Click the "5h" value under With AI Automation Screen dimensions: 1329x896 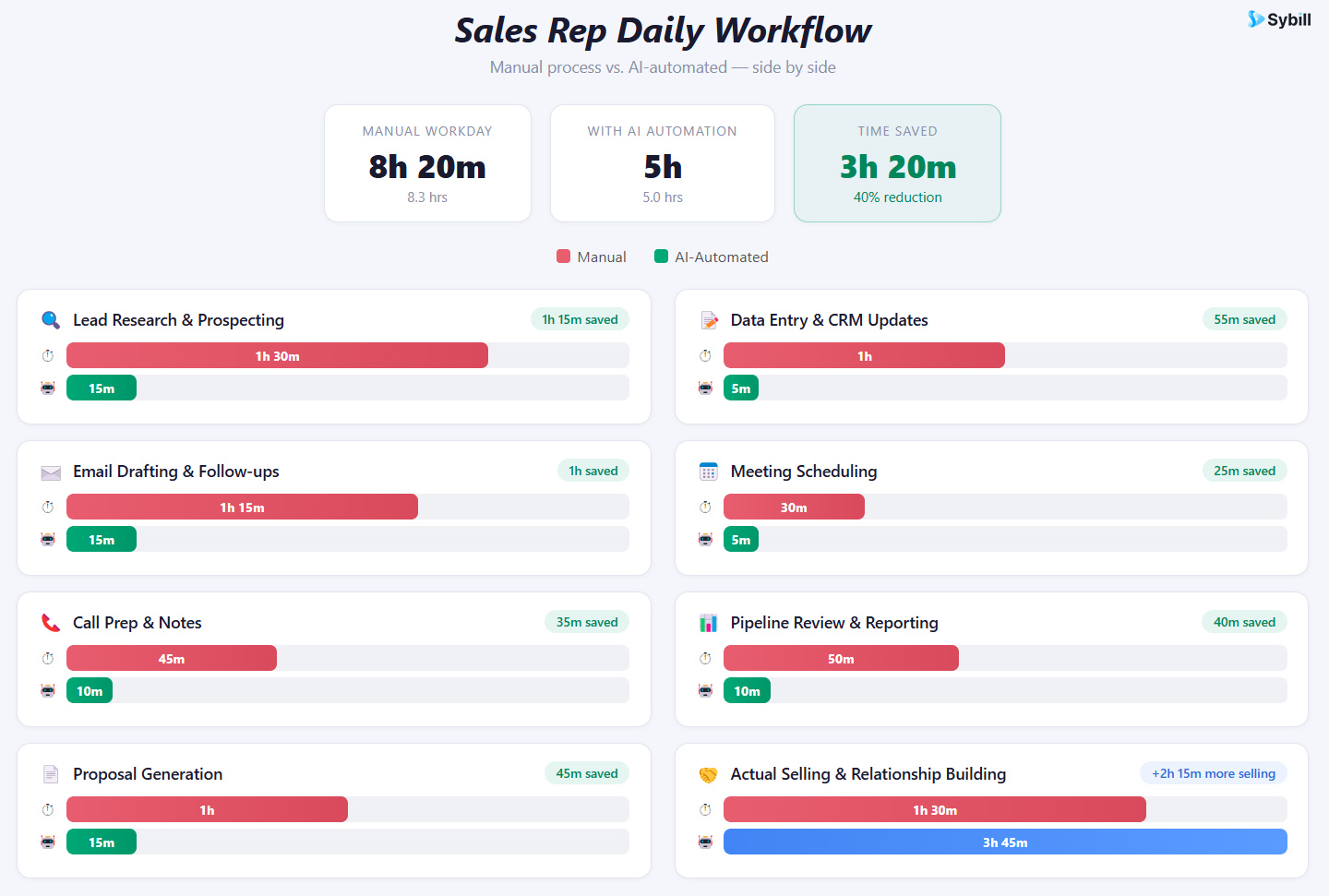point(663,167)
